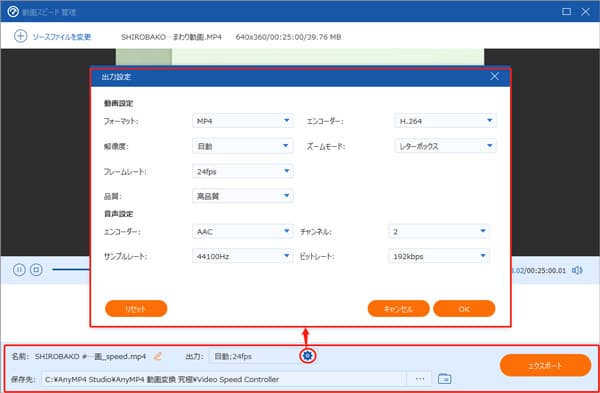Image resolution: width=600 pixels, height=393 pixels.
Task: Open the save destination folder icon
Action: pos(444,379)
